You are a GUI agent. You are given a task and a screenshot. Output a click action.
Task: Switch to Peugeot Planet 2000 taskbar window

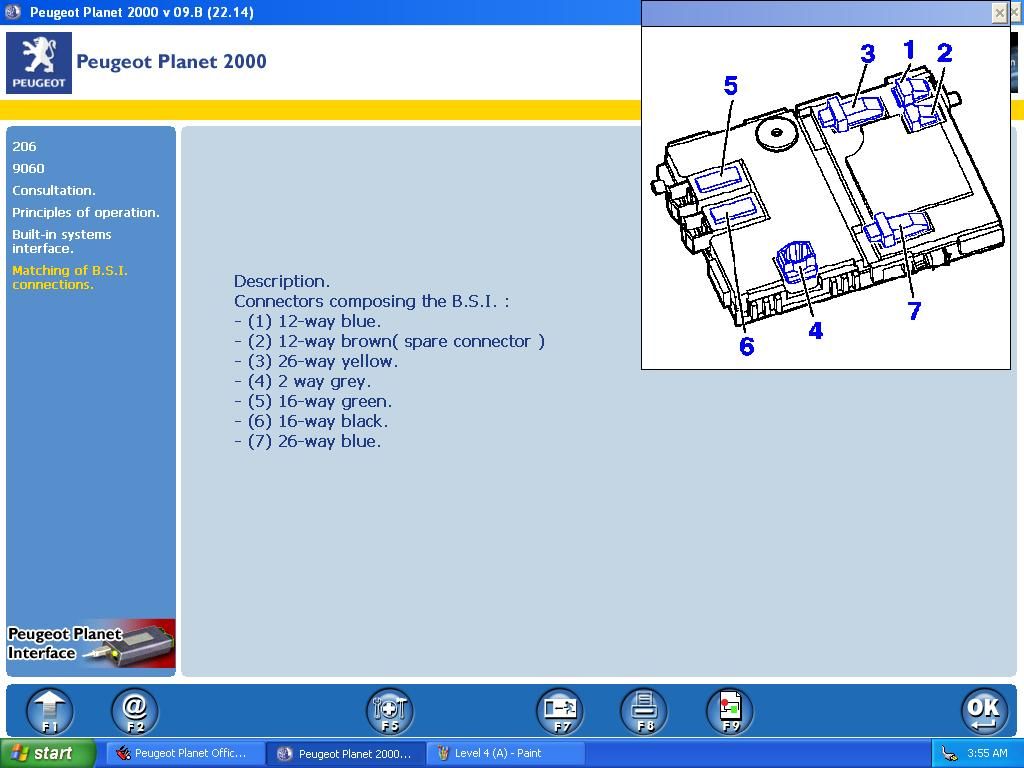tap(346, 753)
